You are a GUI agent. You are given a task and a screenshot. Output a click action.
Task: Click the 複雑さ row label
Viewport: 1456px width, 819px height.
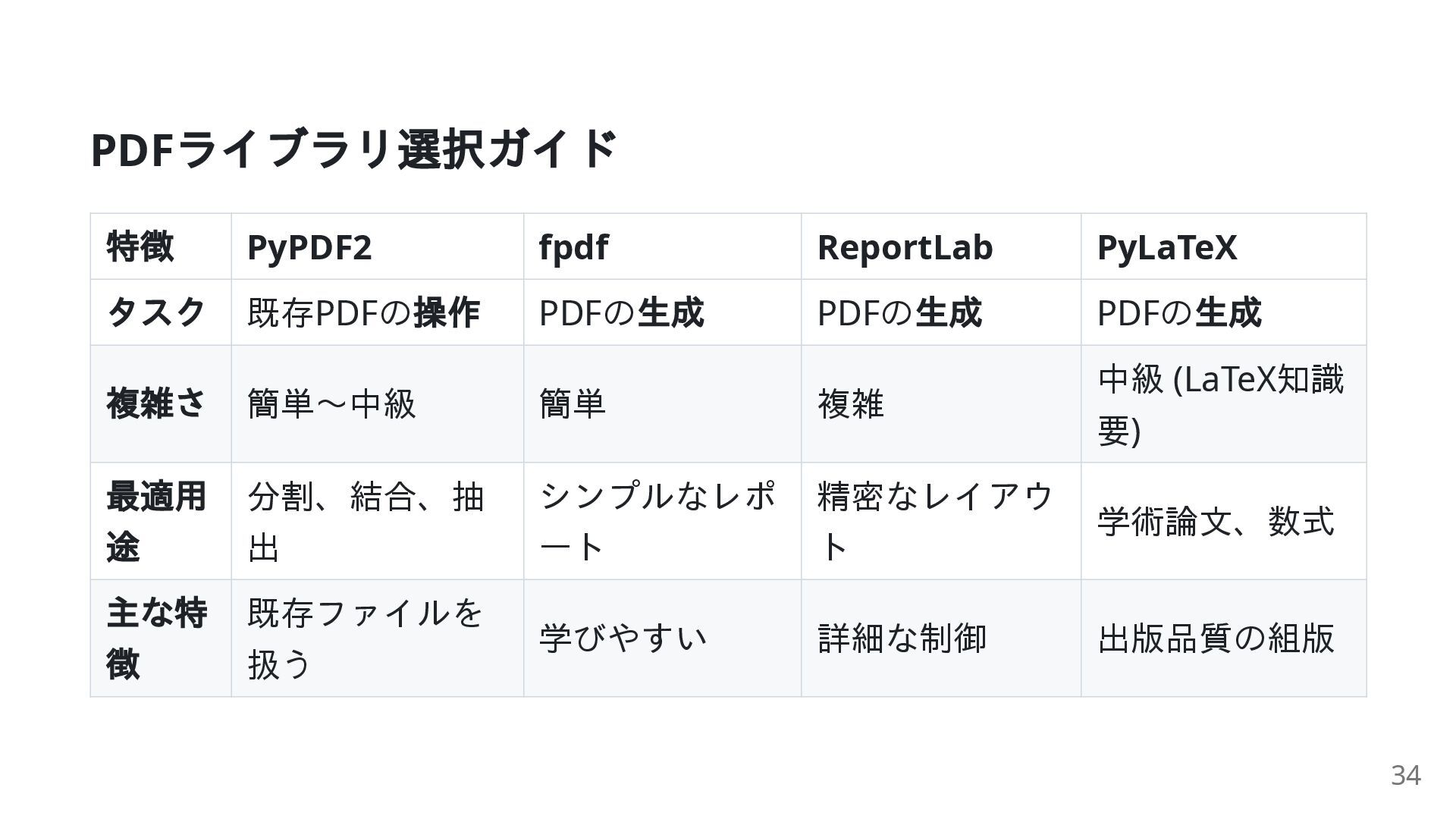point(156,403)
